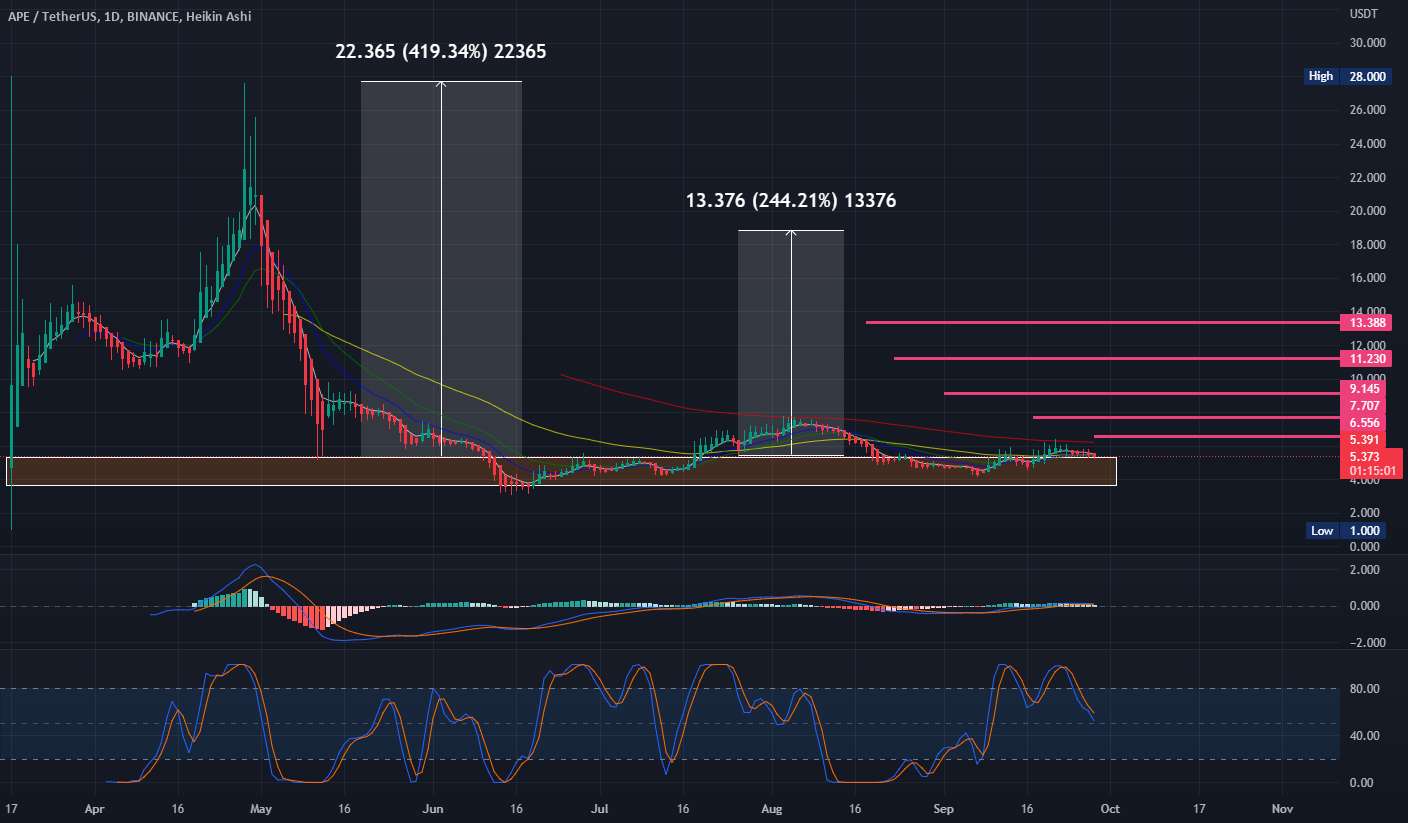Click Sep on the time axis
Viewport: 1408px width, 823px height.
(x=944, y=807)
